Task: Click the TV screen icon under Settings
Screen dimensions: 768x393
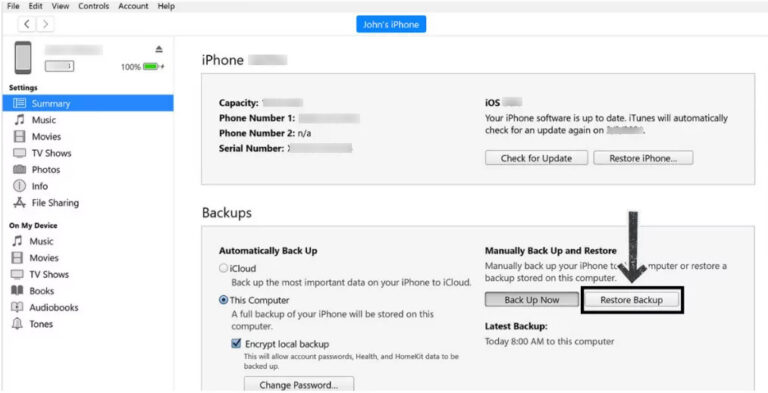Action: [19, 153]
